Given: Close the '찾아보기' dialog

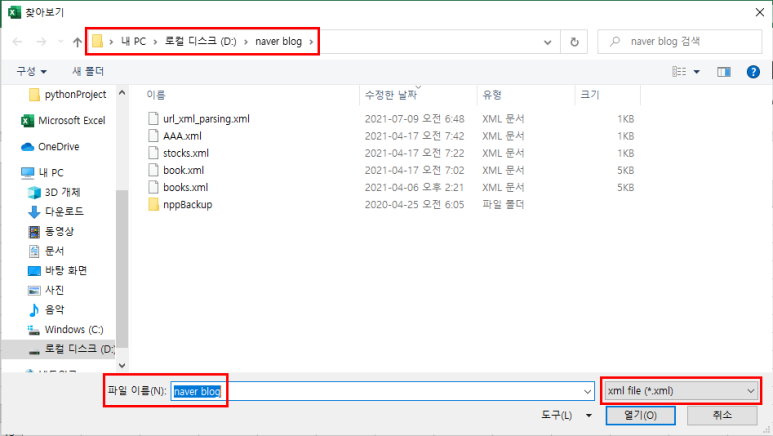Looking at the screenshot, I should [760, 12].
